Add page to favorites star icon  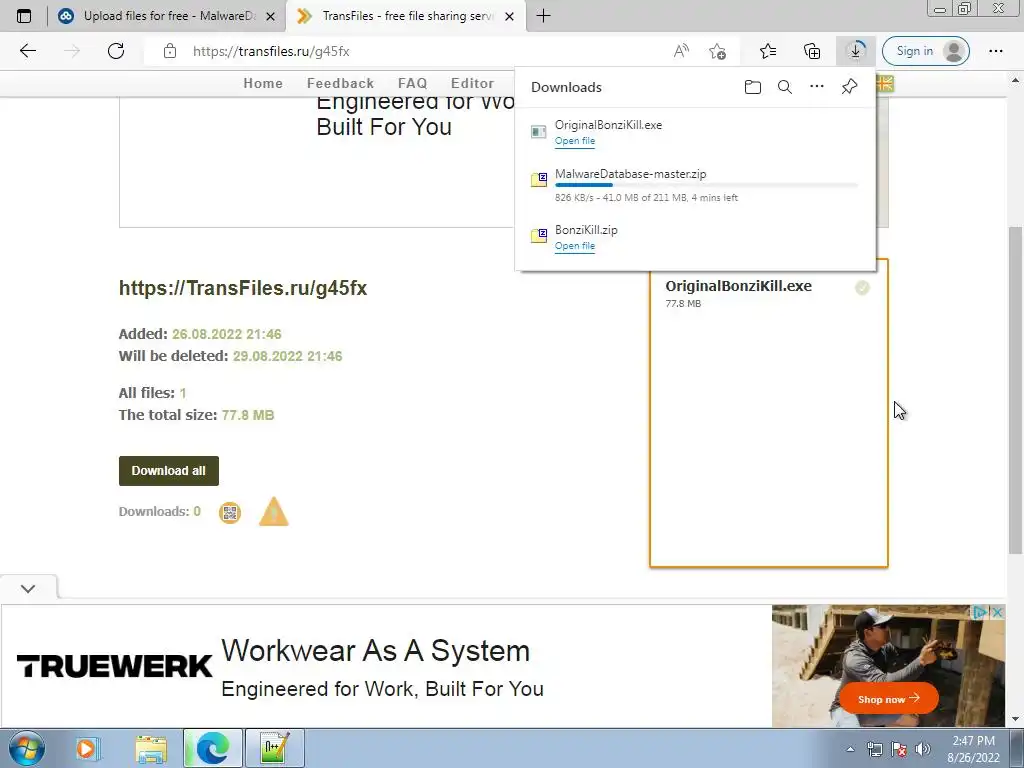[717, 51]
